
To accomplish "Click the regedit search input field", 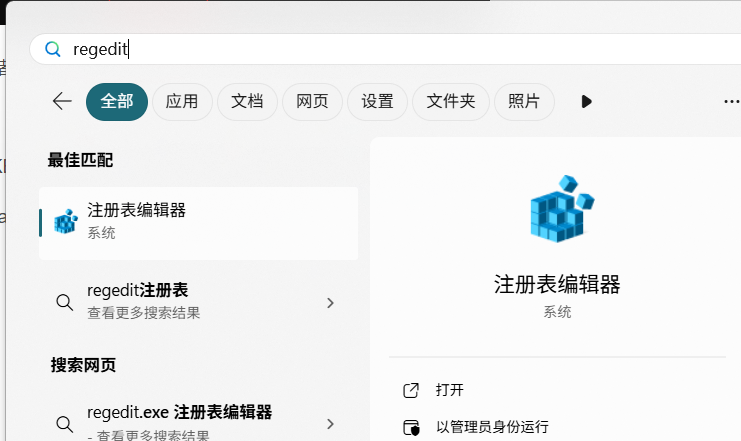I will coord(385,49).
